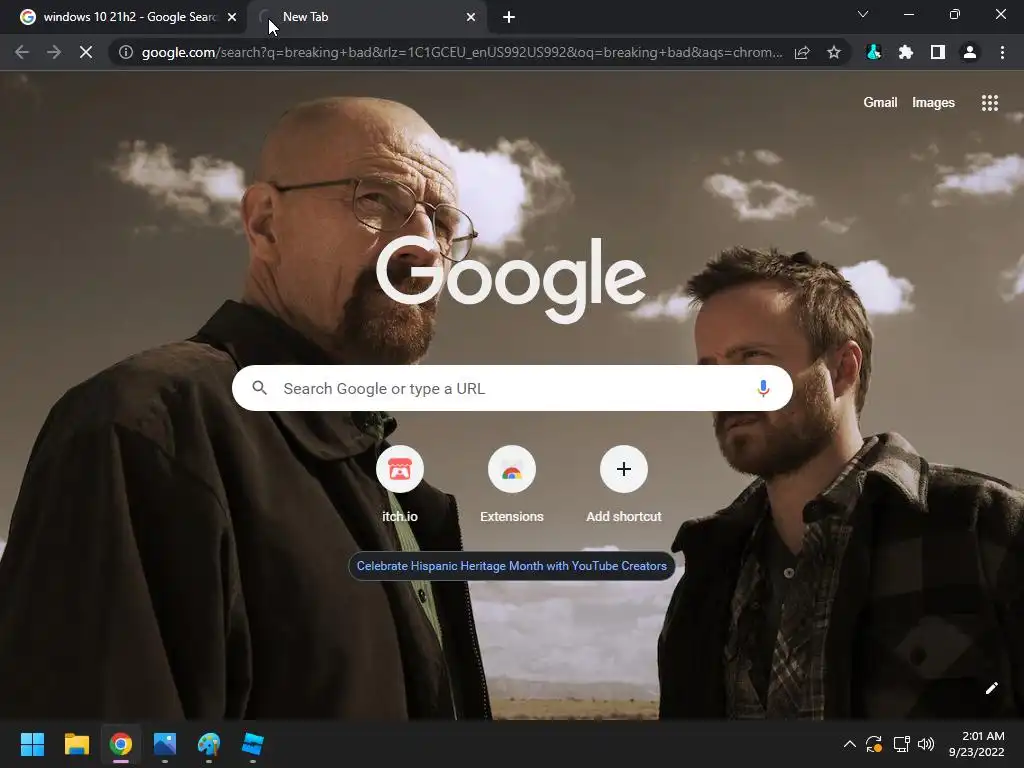The height and width of the screenshot is (768, 1024).
Task: Open Hispanic Heritage Month YouTube Creators promo
Action: tap(511, 566)
